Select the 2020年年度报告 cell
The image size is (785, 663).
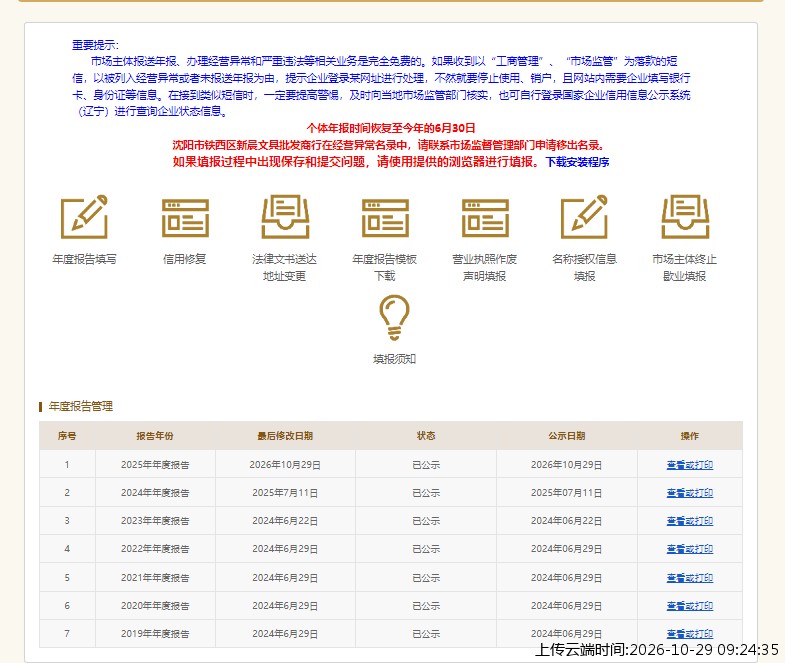coord(155,605)
